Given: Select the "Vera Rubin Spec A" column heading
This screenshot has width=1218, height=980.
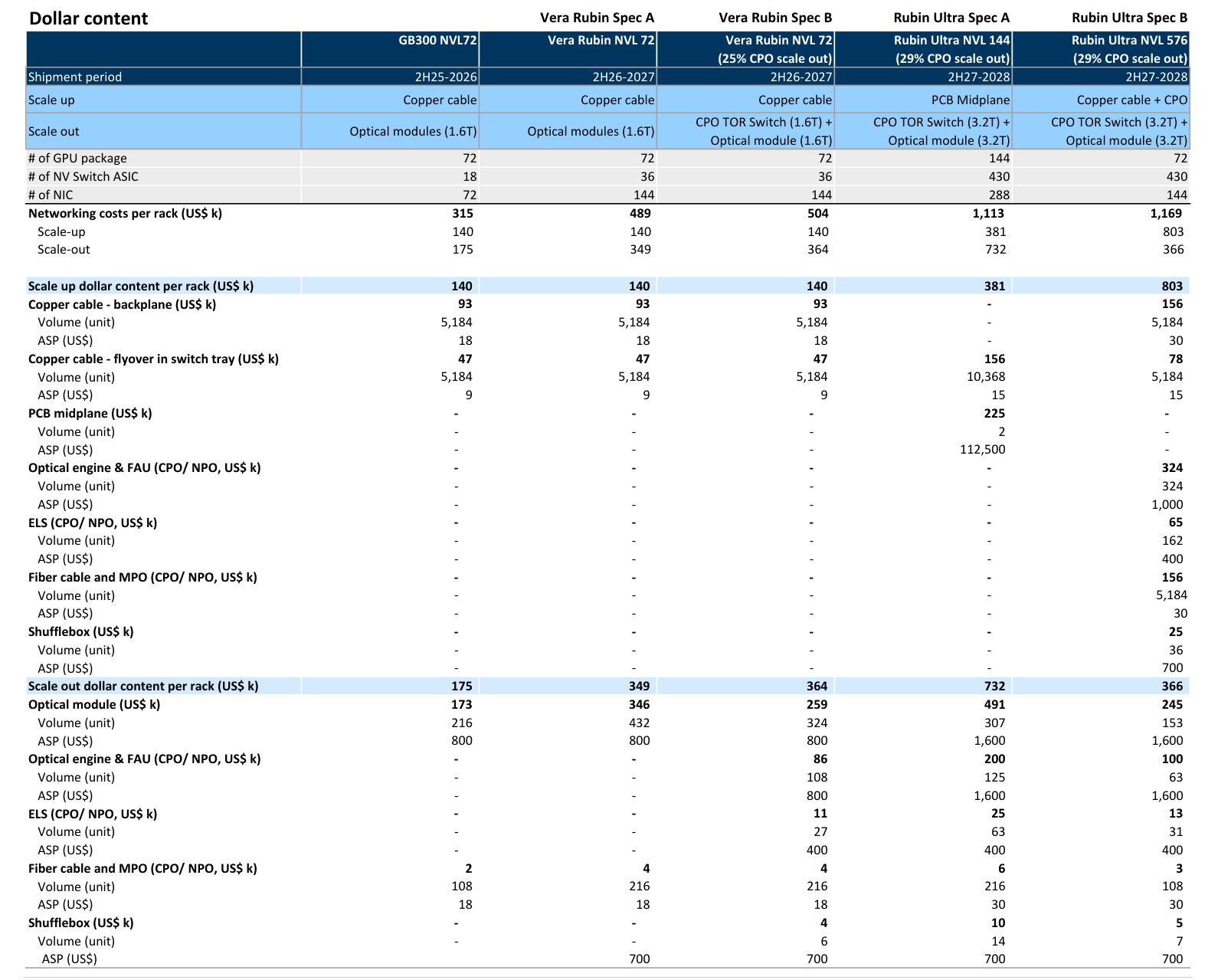Looking at the screenshot, I should 598,18.
